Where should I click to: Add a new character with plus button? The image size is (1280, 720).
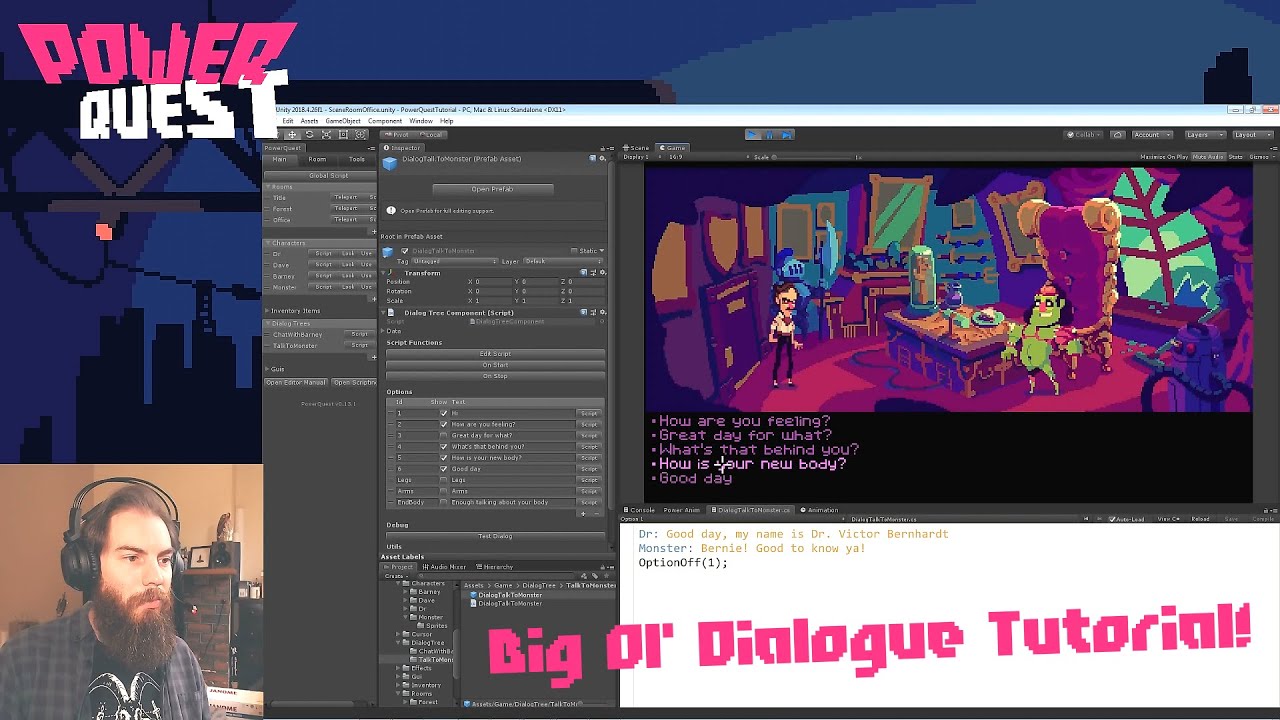point(374,297)
